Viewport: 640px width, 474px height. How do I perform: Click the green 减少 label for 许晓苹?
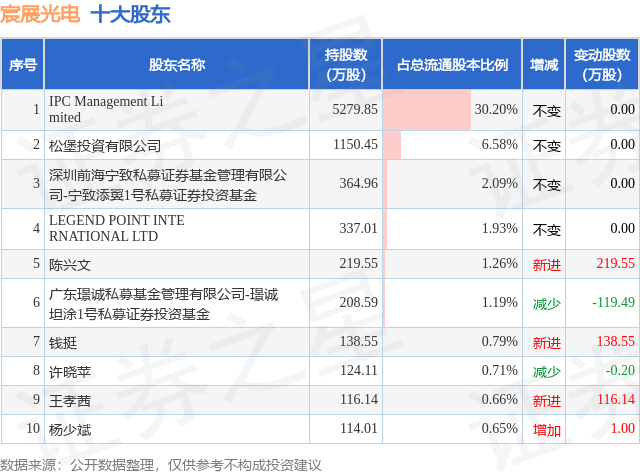click(x=547, y=372)
